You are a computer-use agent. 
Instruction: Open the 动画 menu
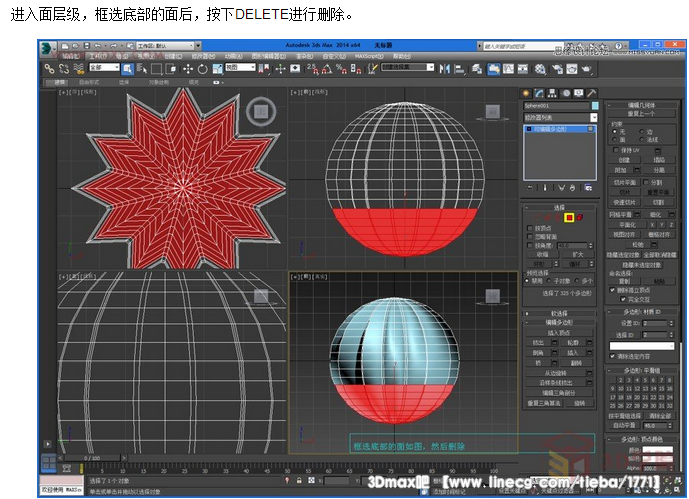click(233, 56)
